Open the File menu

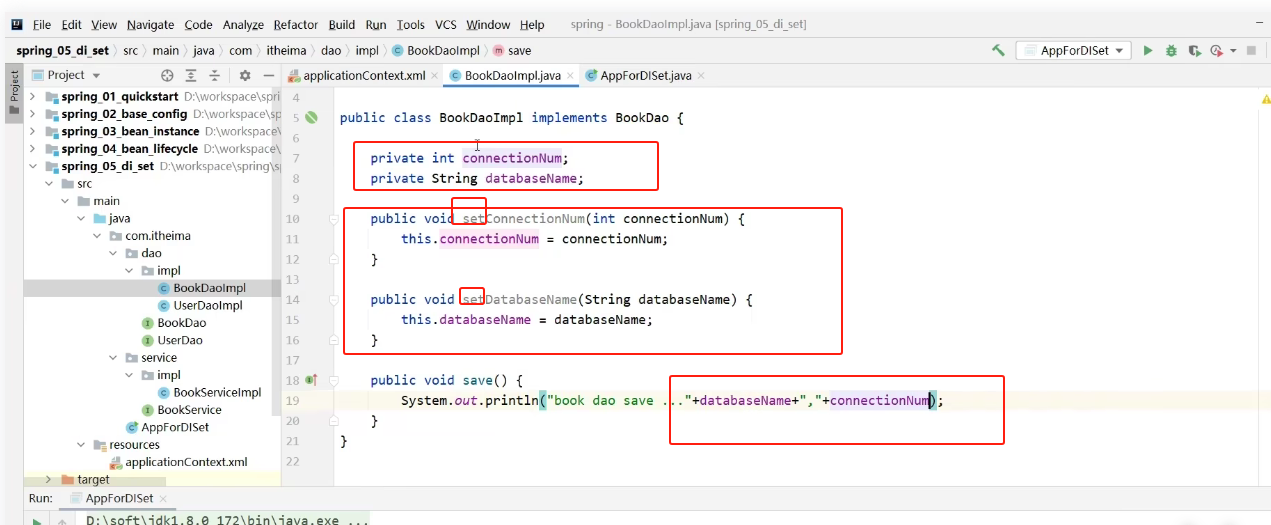[41, 24]
